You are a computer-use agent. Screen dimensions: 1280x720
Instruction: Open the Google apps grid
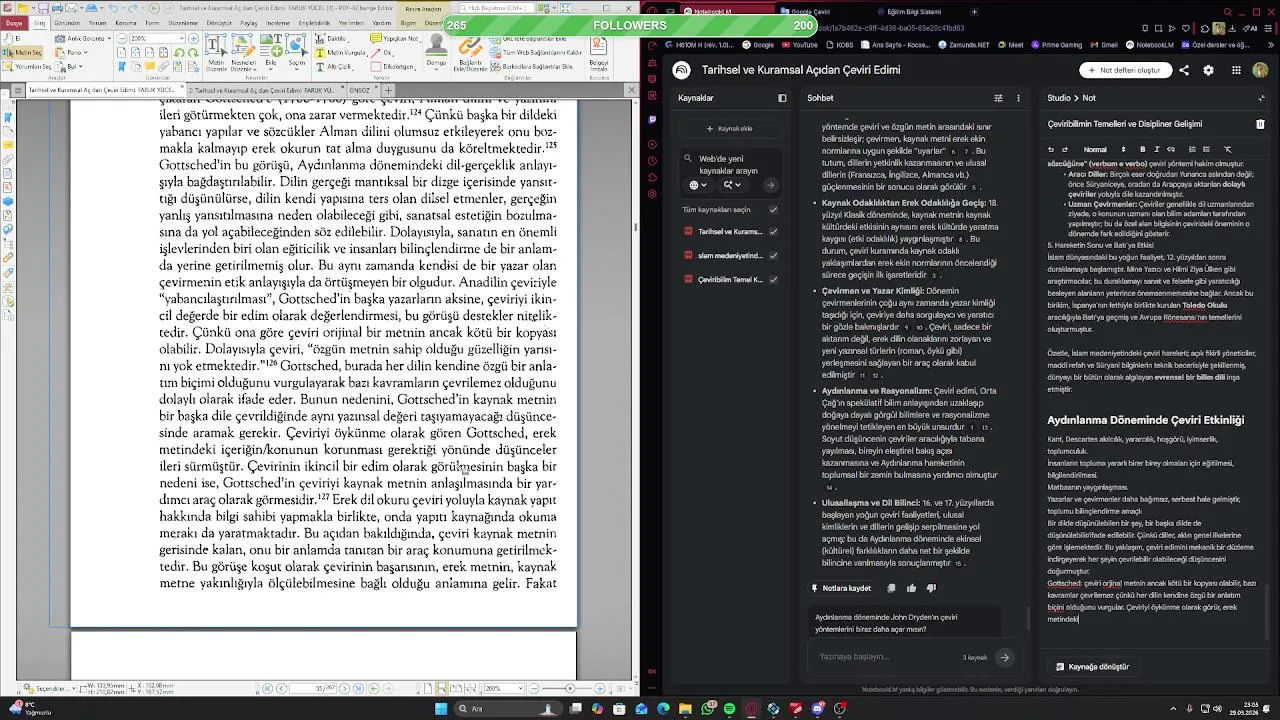pos(1236,70)
